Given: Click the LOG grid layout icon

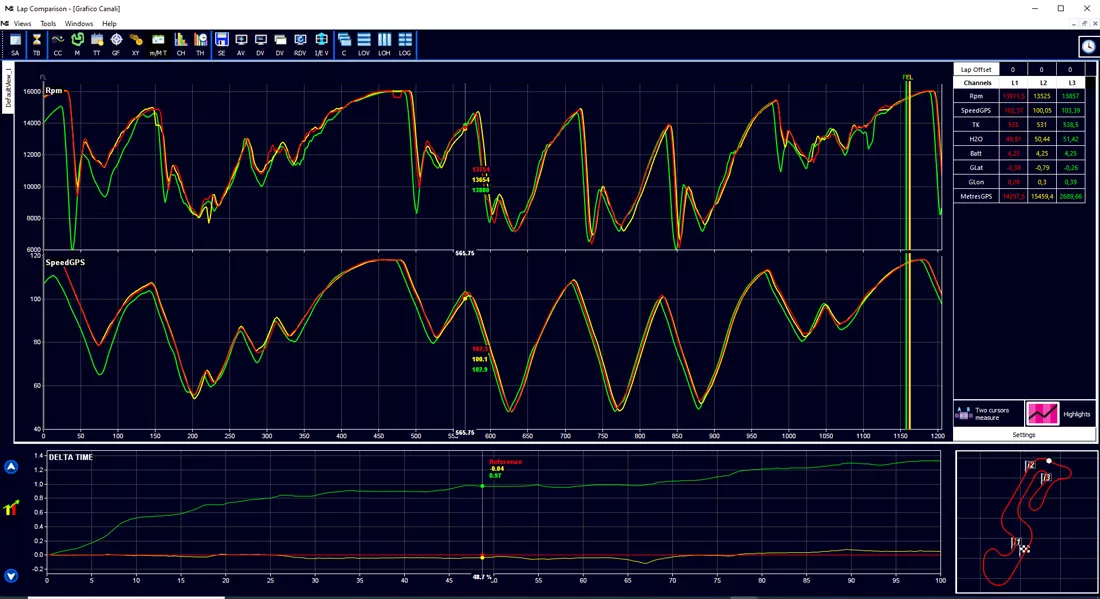Looking at the screenshot, I should coord(405,44).
